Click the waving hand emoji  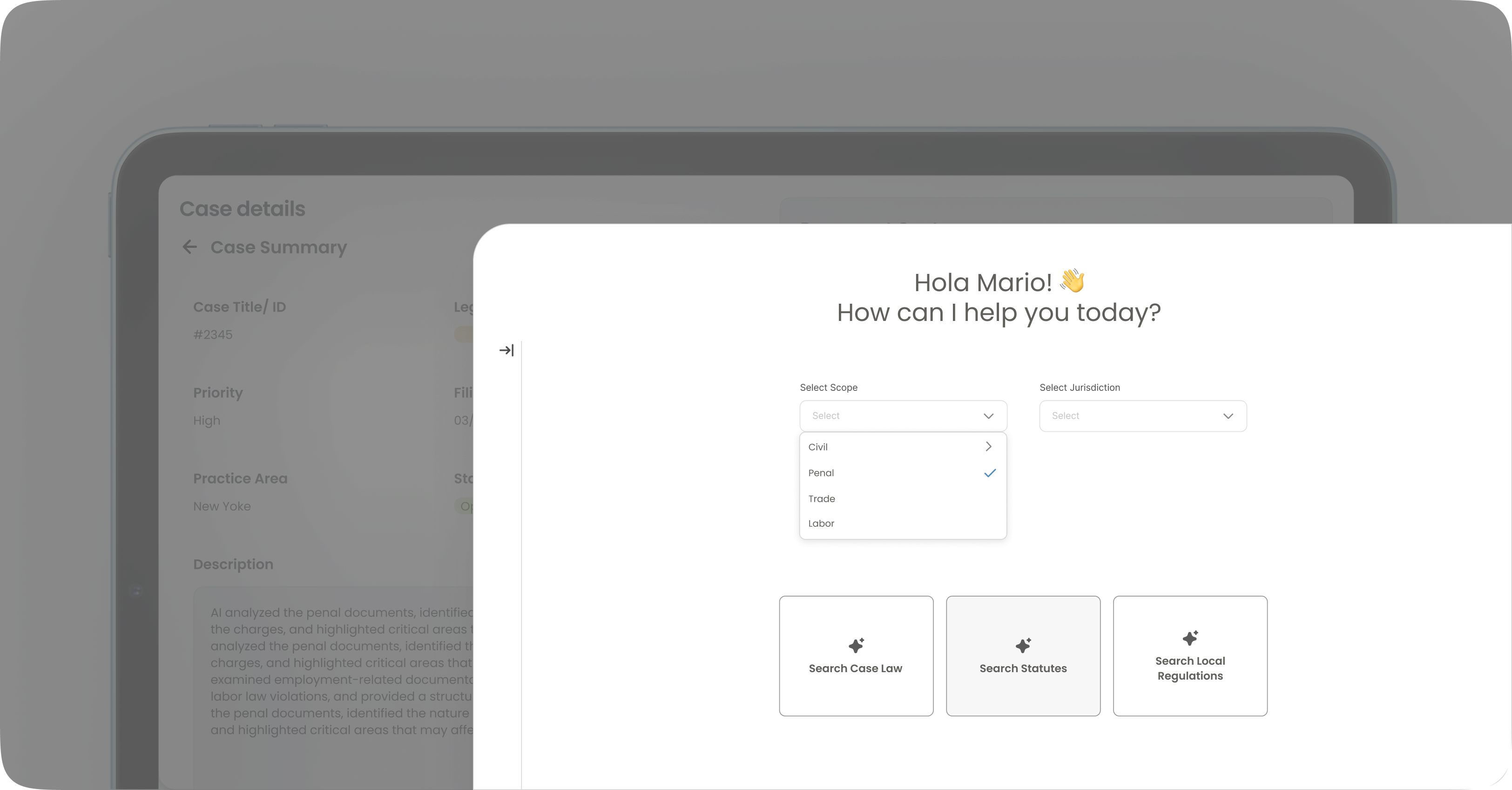coord(1073,281)
